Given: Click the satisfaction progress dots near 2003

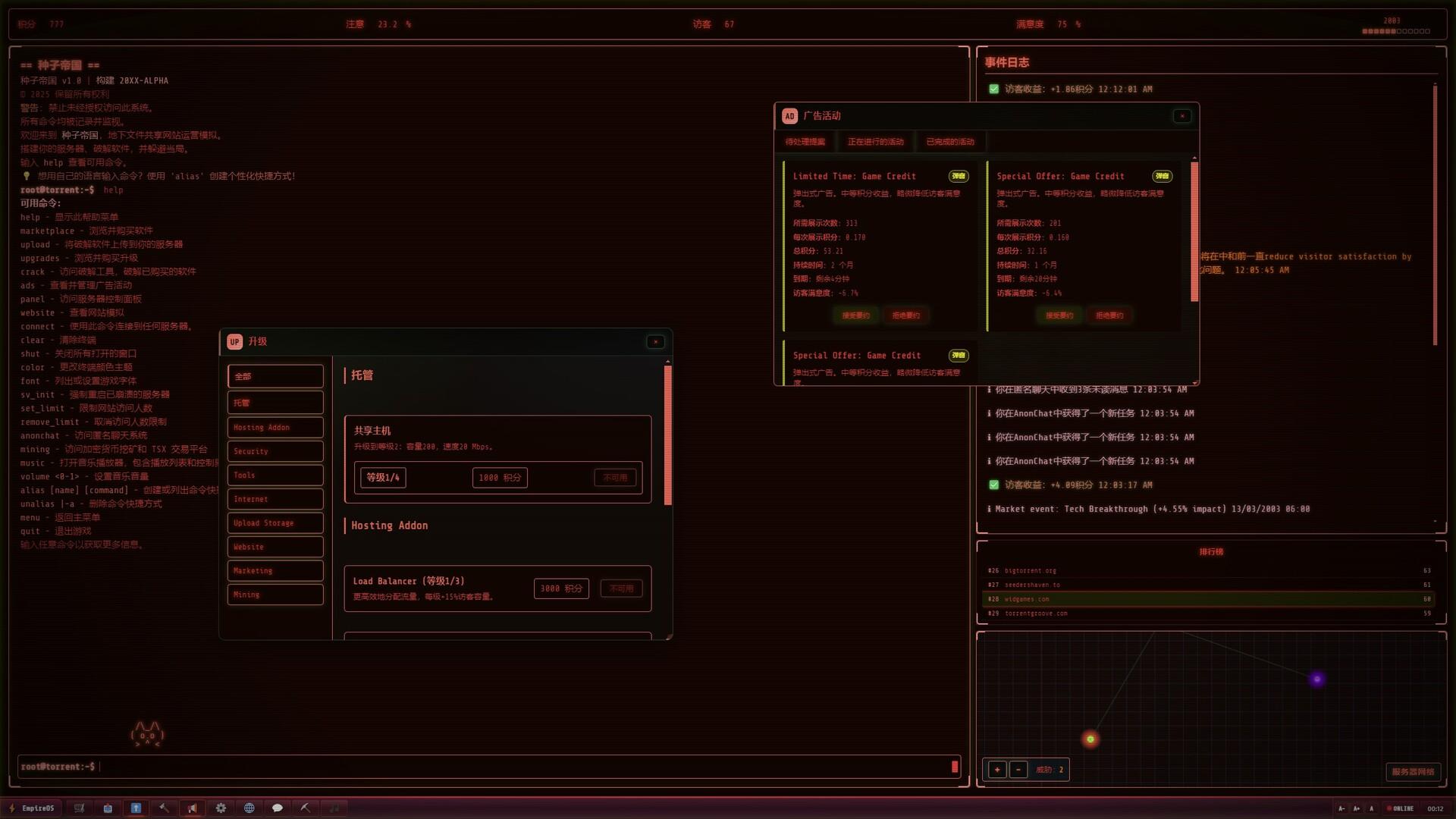Looking at the screenshot, I should pyautogui.click(x=1395, y=32).
